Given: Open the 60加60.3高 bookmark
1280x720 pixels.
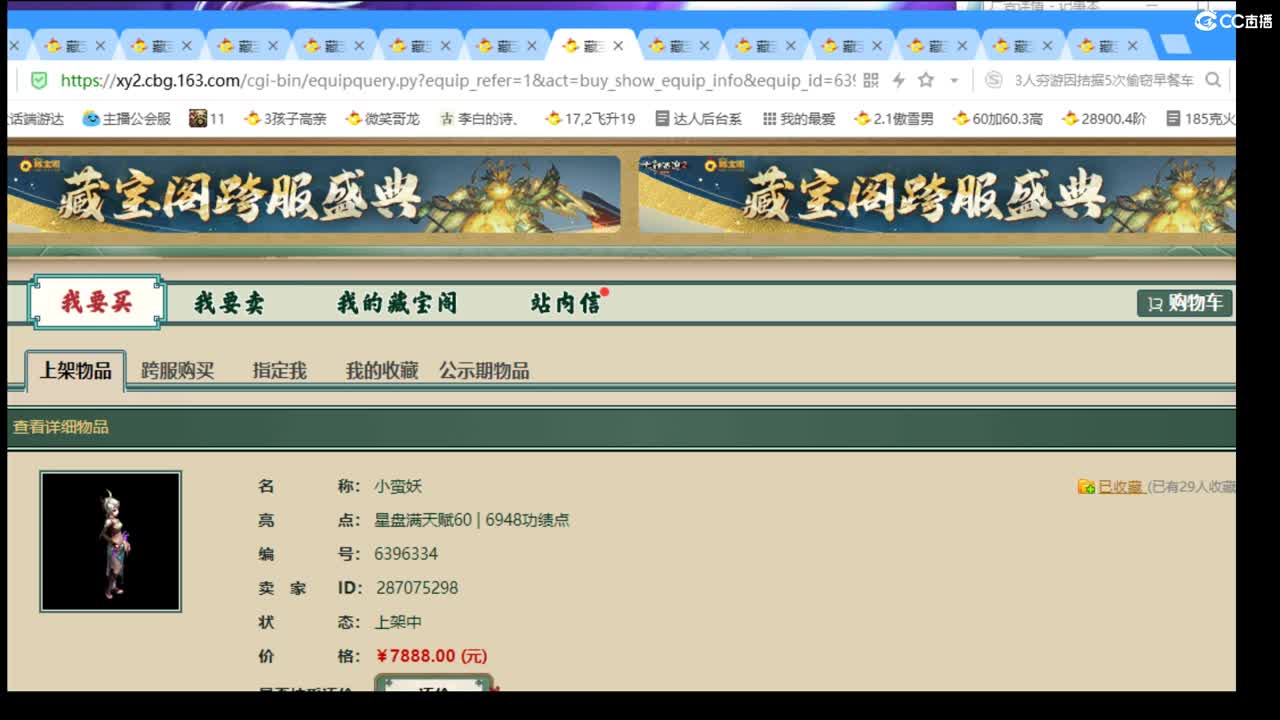Looking at the screenshot, I should (x=998, y=118).
